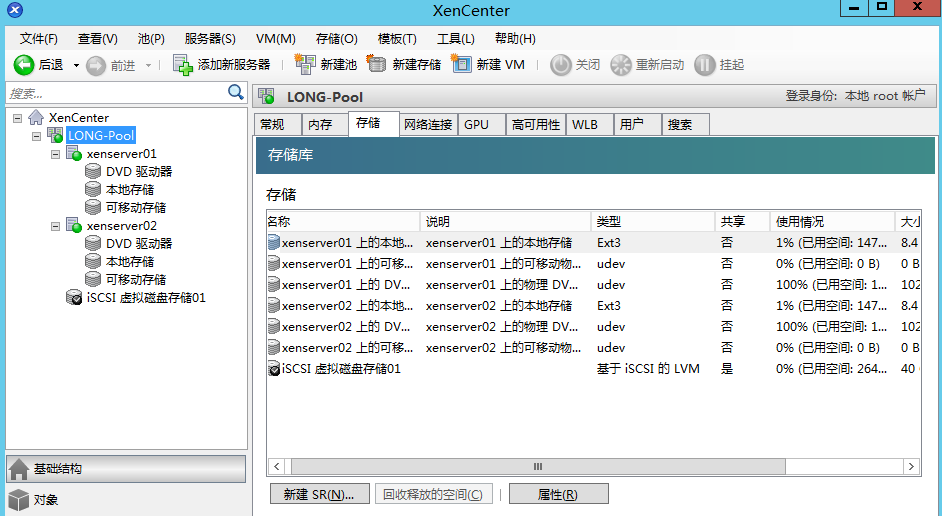Switch to the WLB tab
The image size is (942, 516).
[589, 124]
